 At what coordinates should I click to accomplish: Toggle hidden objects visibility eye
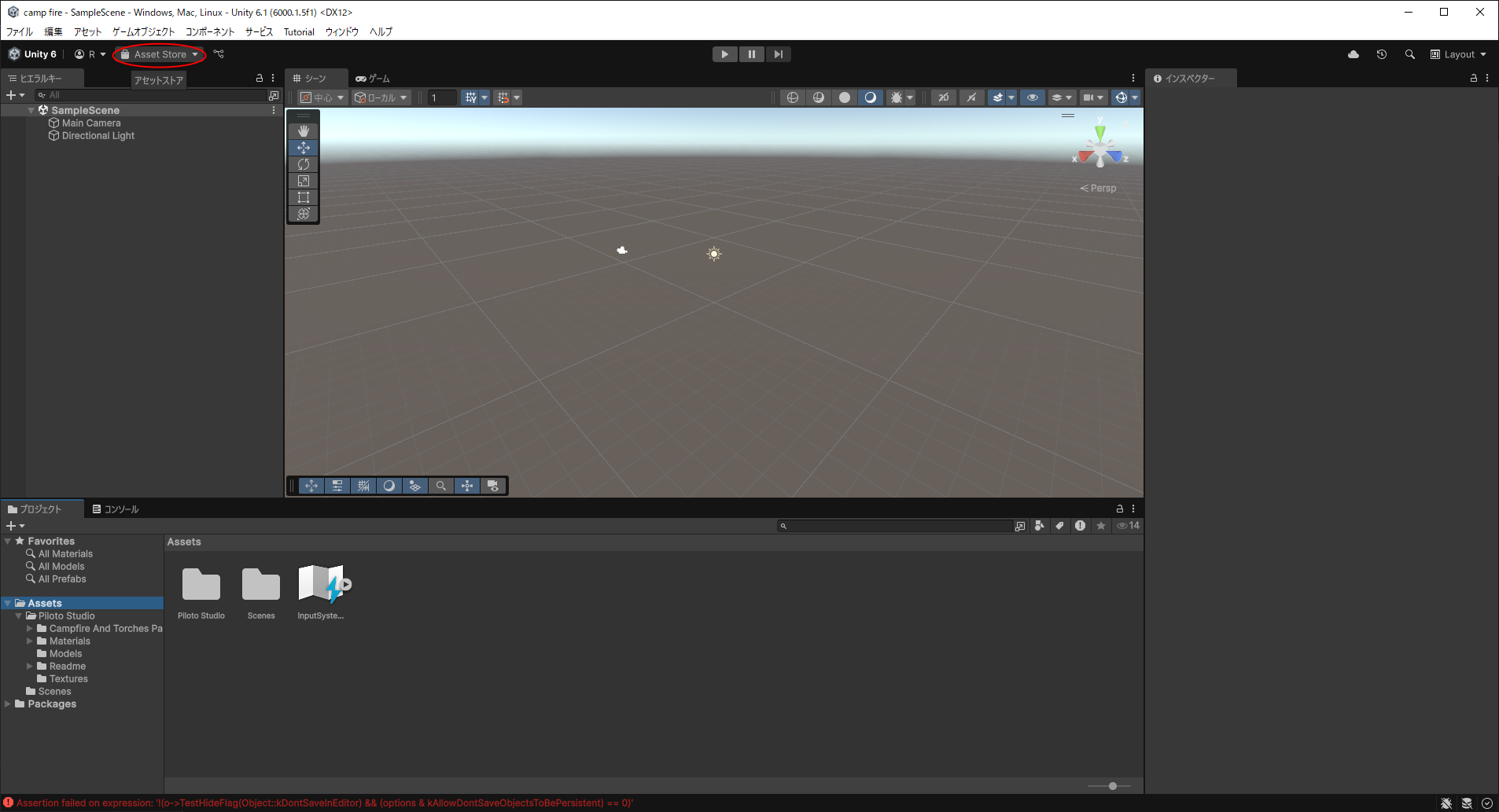1033,97
